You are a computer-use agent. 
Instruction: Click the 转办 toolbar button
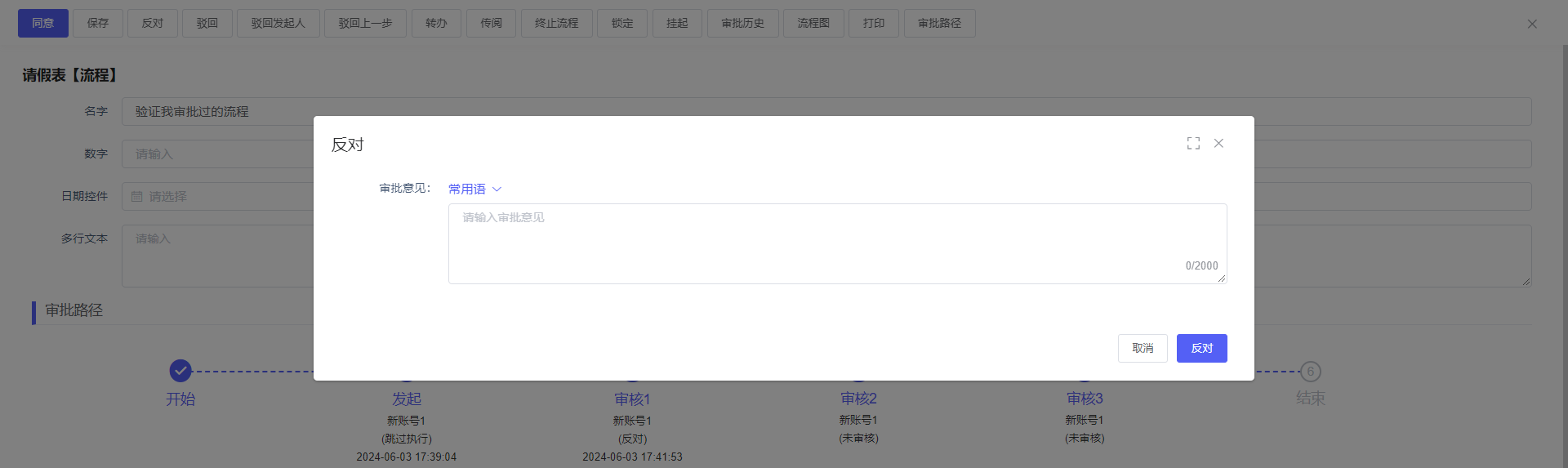[x=436, y=23]
